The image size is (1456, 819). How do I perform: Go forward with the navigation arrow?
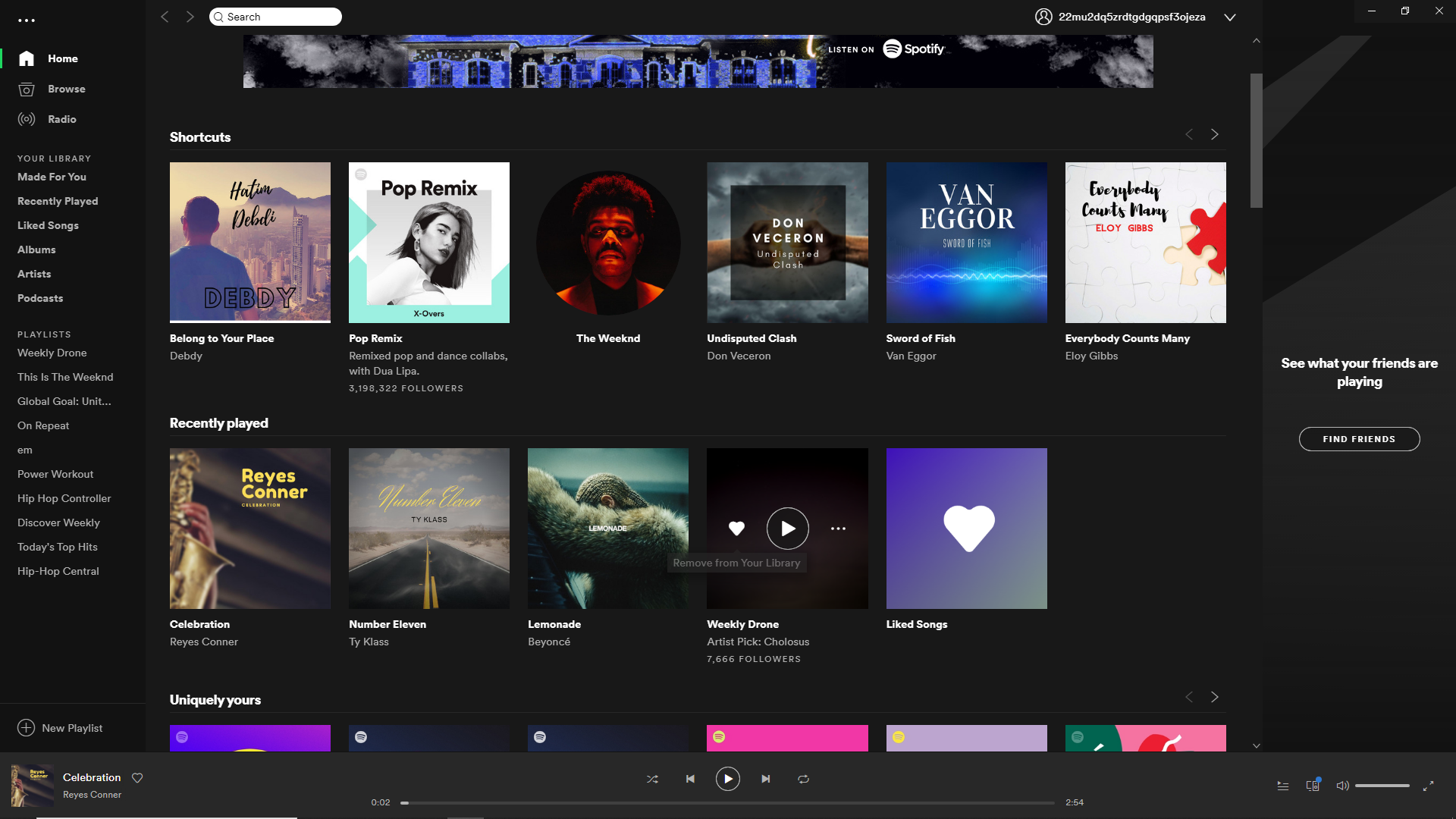190,17
